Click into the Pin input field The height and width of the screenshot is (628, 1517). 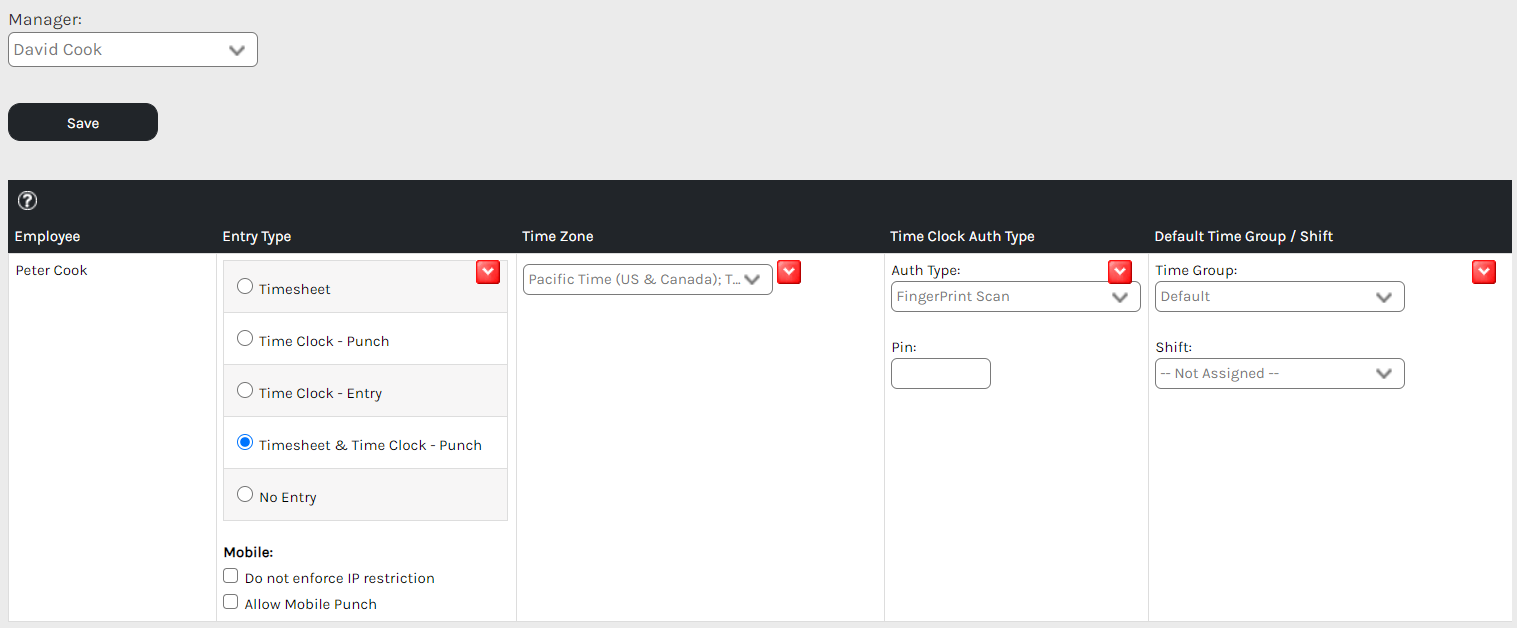[940, 374]
